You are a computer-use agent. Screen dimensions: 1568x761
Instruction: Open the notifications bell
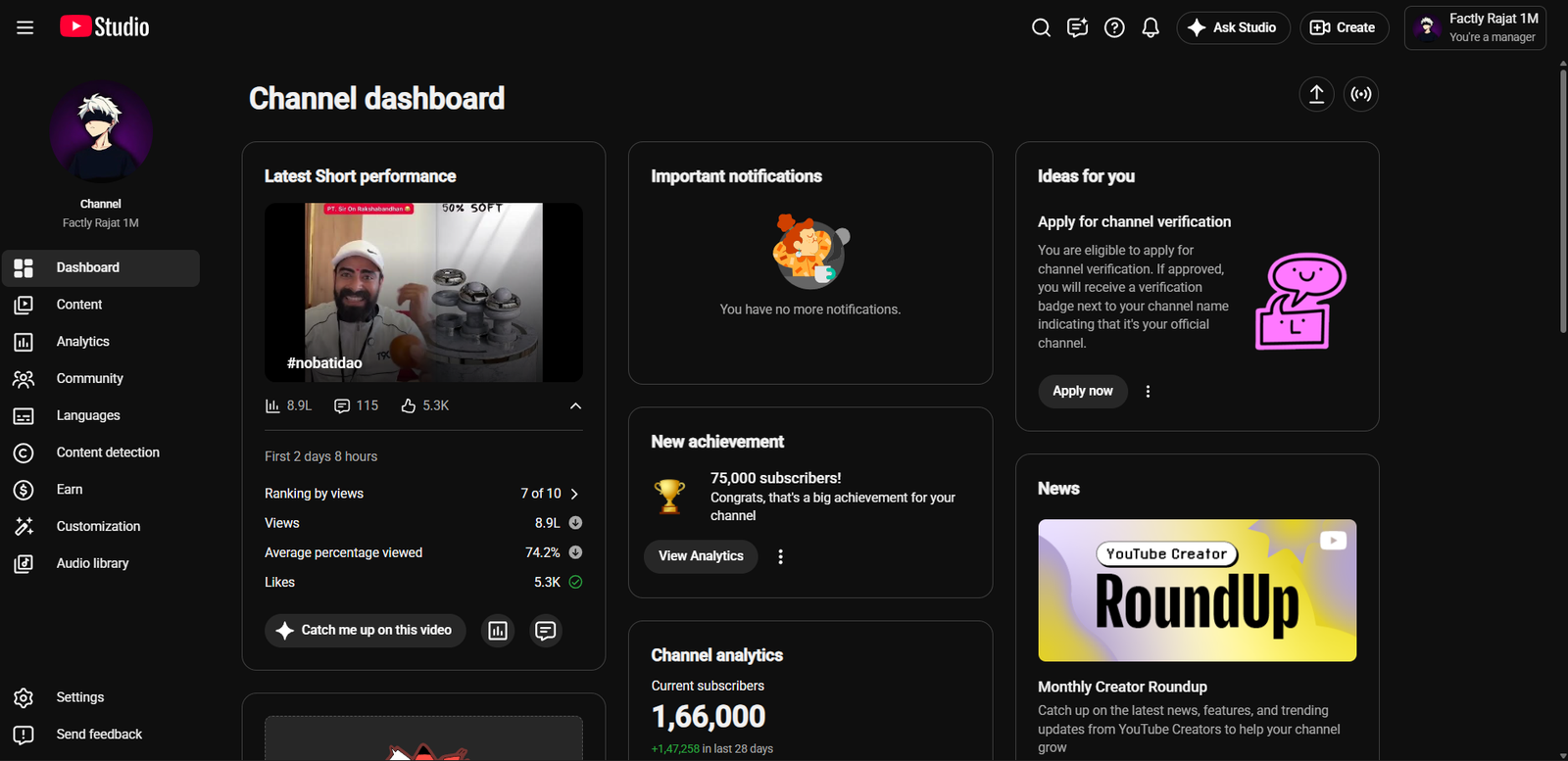coord(1151,27)
